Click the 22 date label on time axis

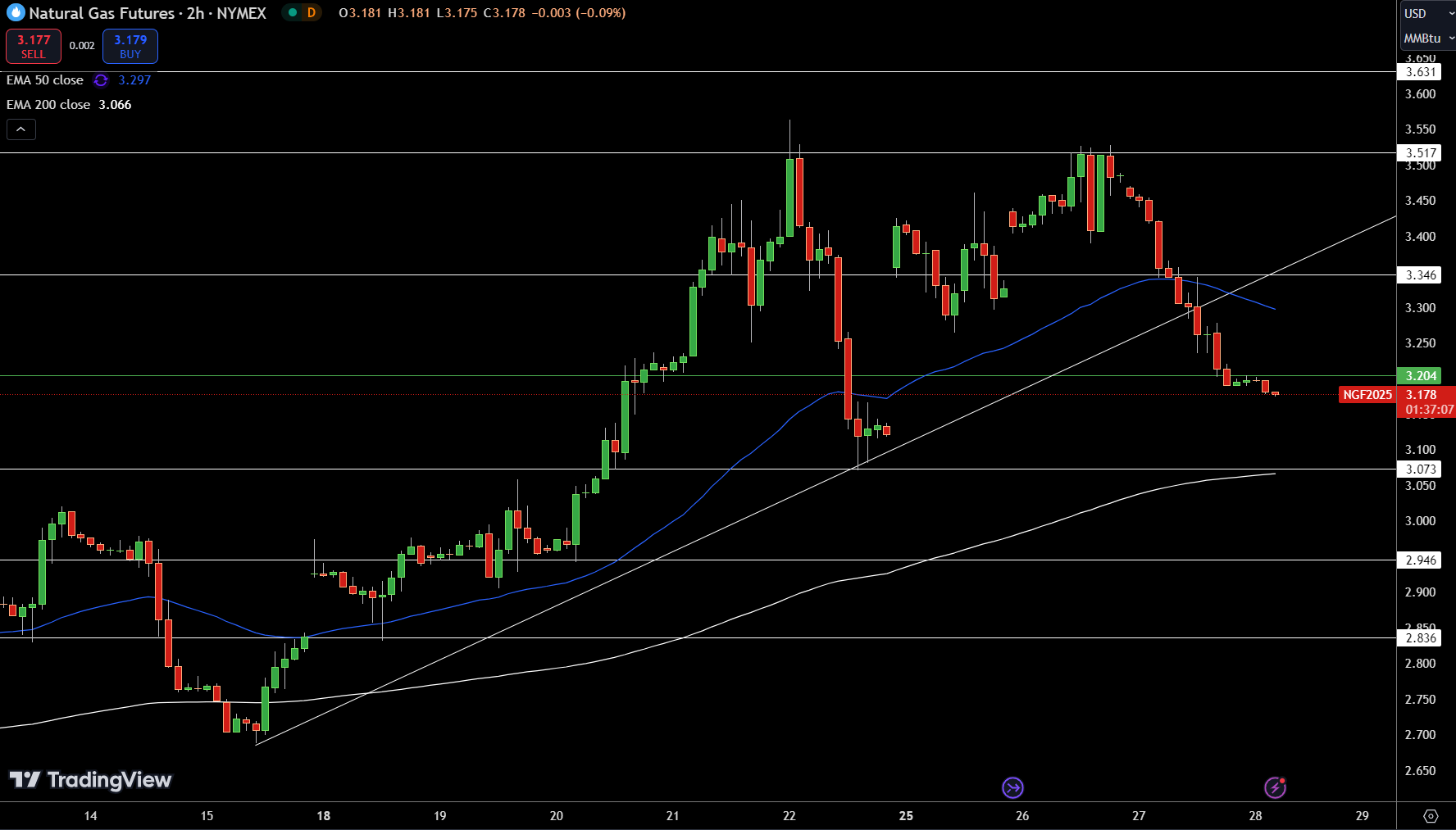[x=789, y=816]
